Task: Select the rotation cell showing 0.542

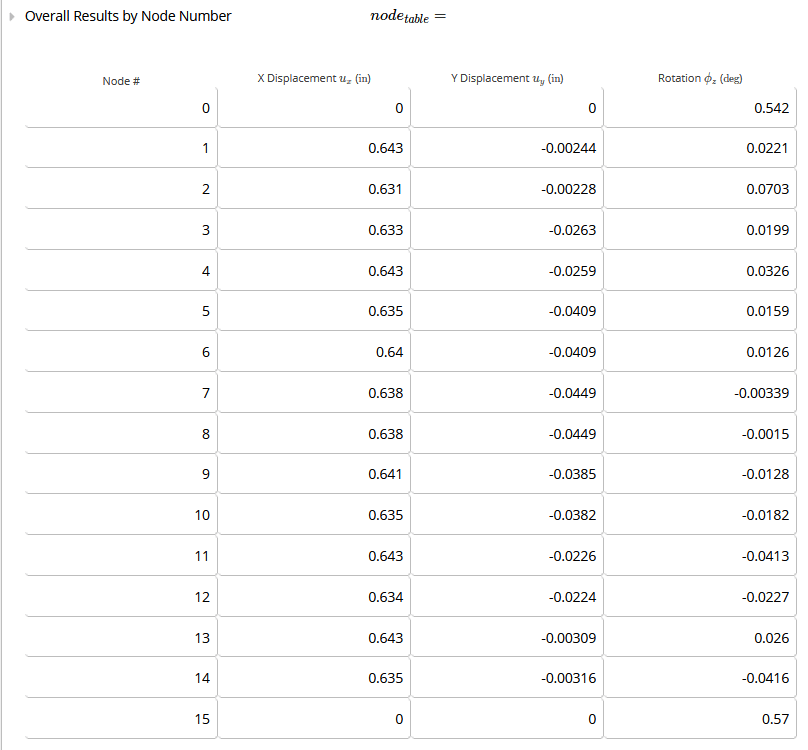Action: pos(700,108)
